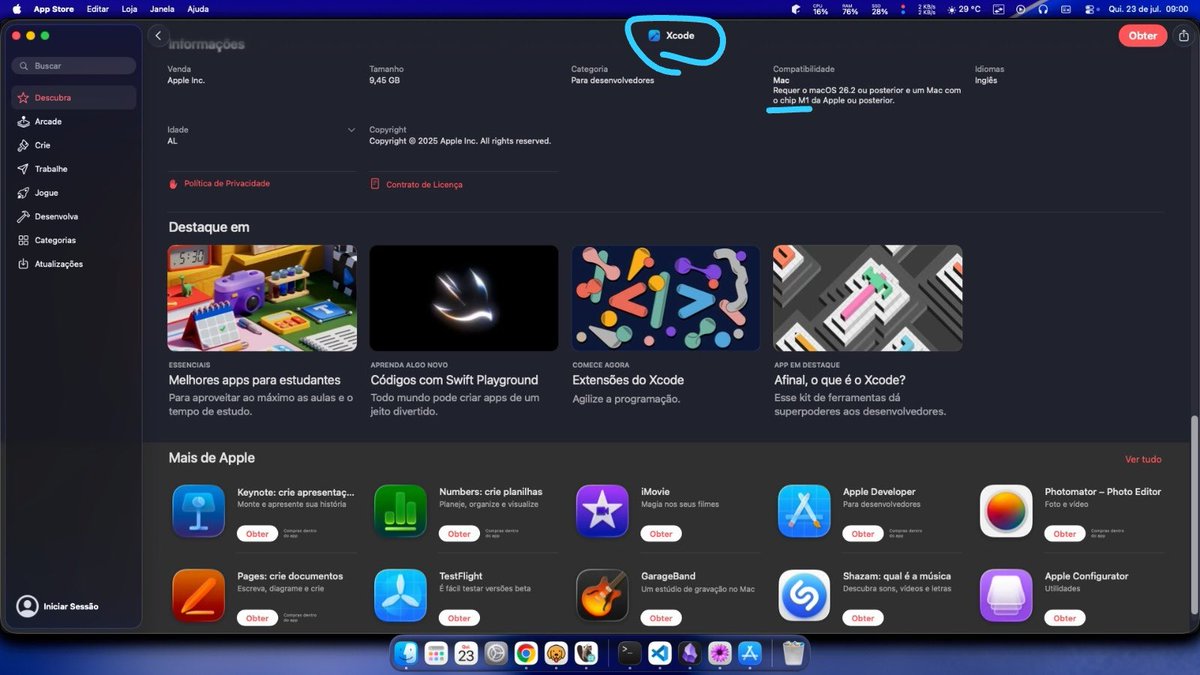
Task: Expand the Idade age rating chevron
Action: [x=351, y=130]
